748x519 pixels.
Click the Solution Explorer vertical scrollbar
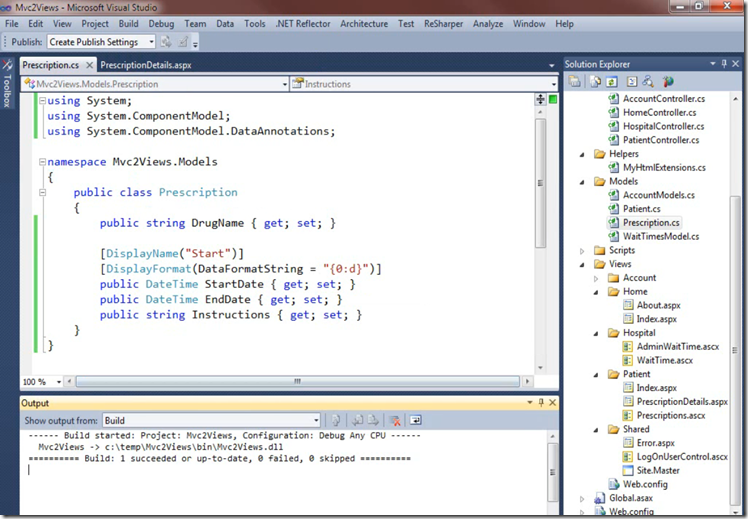735,351
